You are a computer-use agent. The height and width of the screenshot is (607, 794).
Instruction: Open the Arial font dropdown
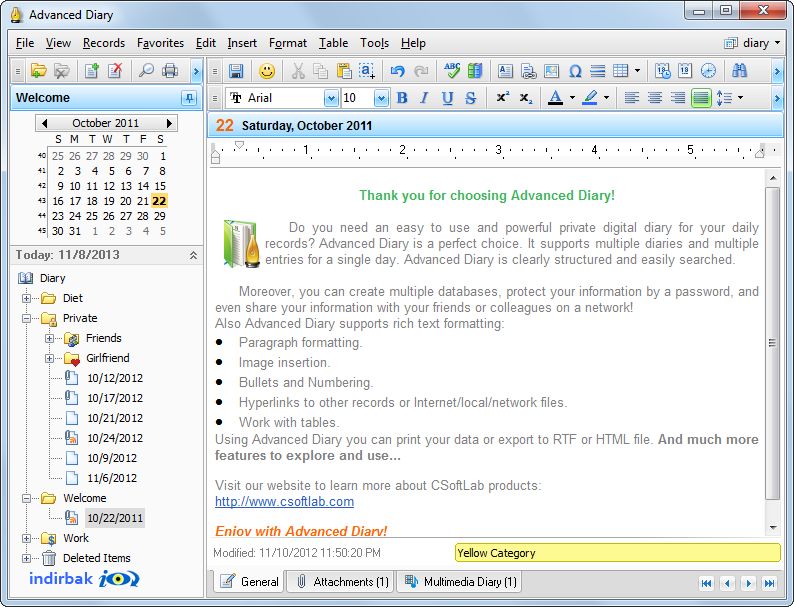coord(331,98)
